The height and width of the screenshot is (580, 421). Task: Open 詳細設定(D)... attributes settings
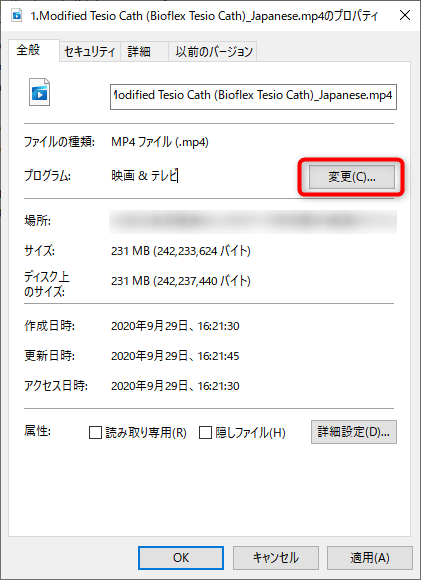click(354, 432)
